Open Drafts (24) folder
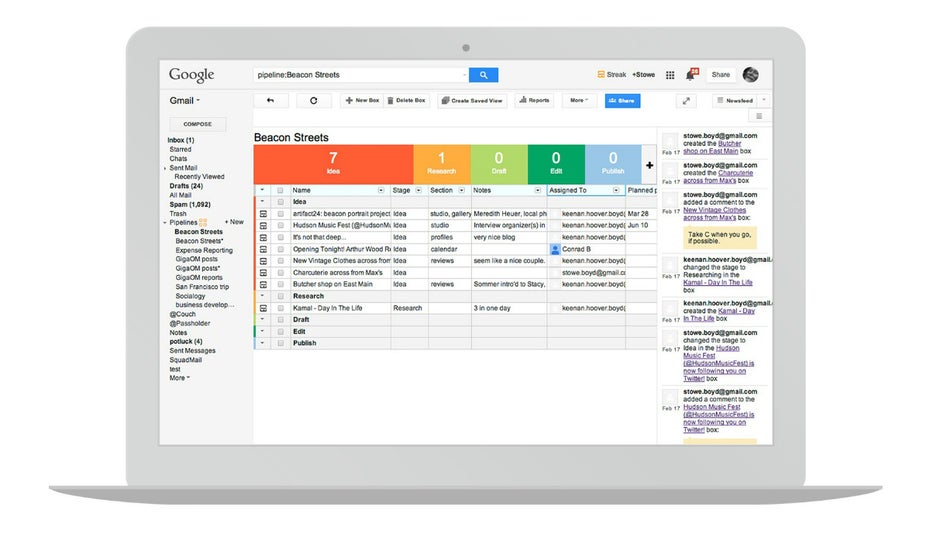Viewport: 930px width, 534px height. click(186, 186)
